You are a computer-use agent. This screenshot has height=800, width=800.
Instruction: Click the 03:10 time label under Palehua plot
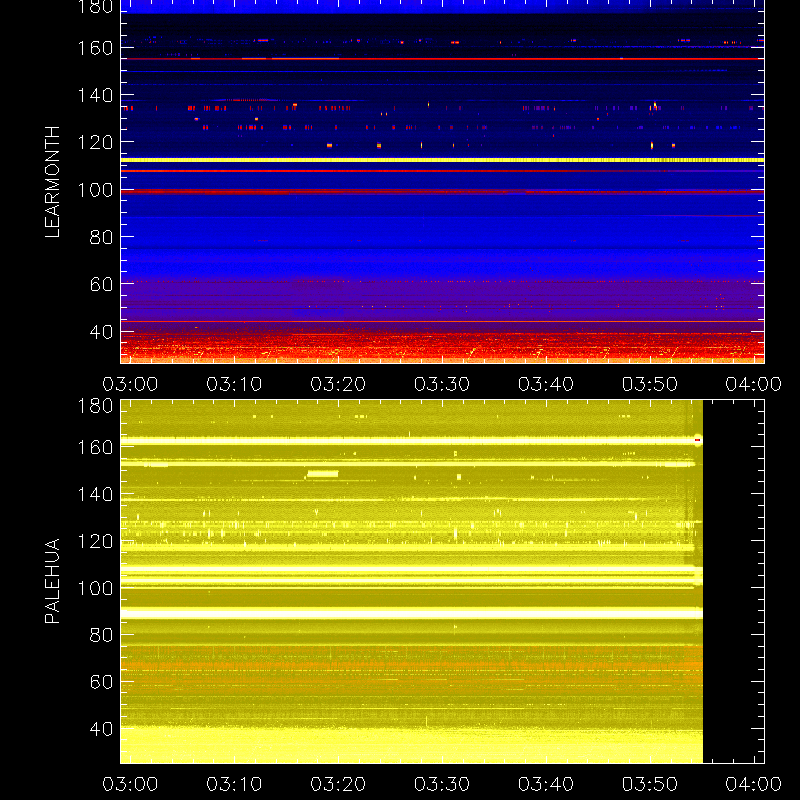pos(234,784)
